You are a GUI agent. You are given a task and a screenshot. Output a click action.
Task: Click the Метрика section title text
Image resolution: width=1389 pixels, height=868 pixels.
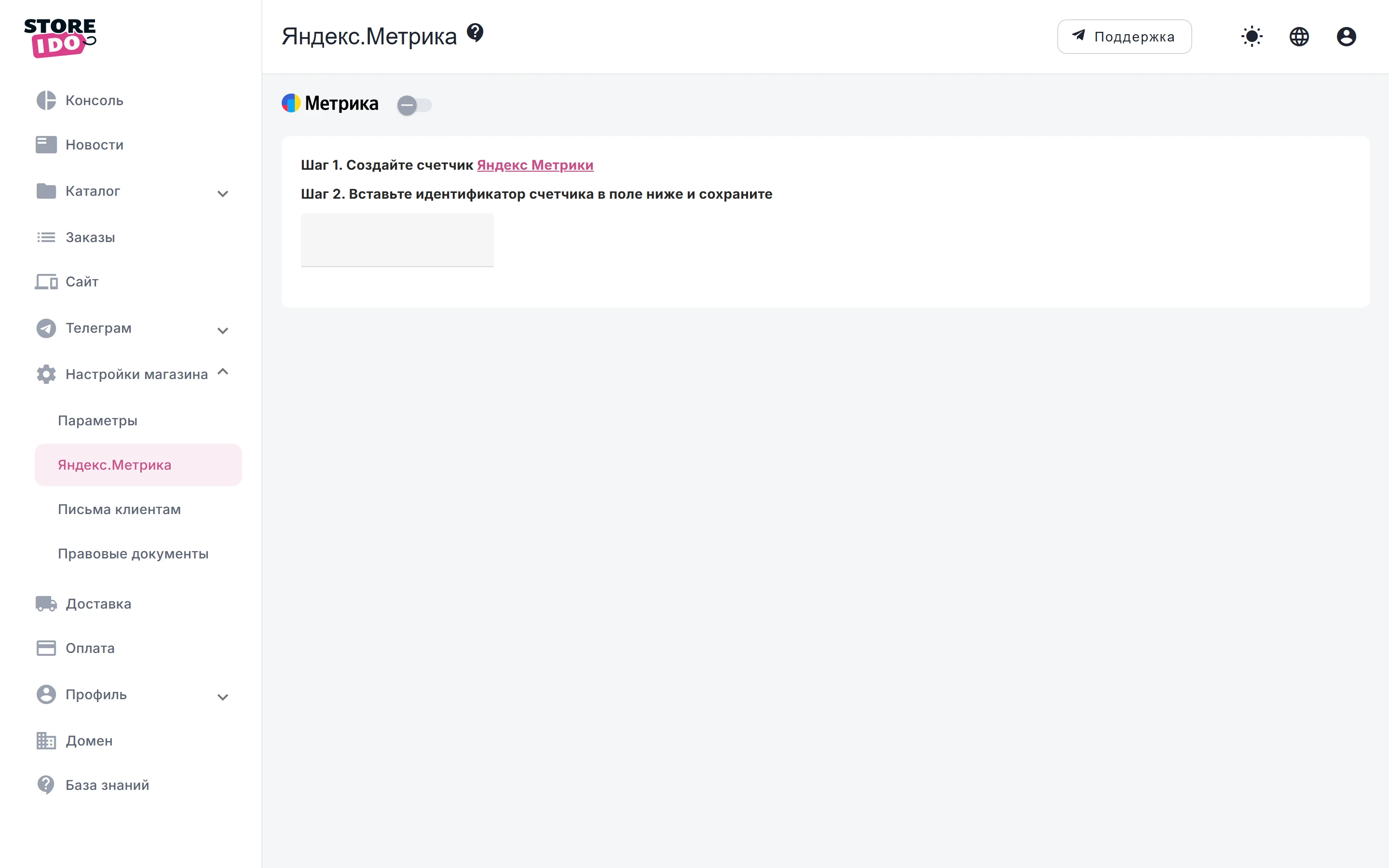[341, 103]
